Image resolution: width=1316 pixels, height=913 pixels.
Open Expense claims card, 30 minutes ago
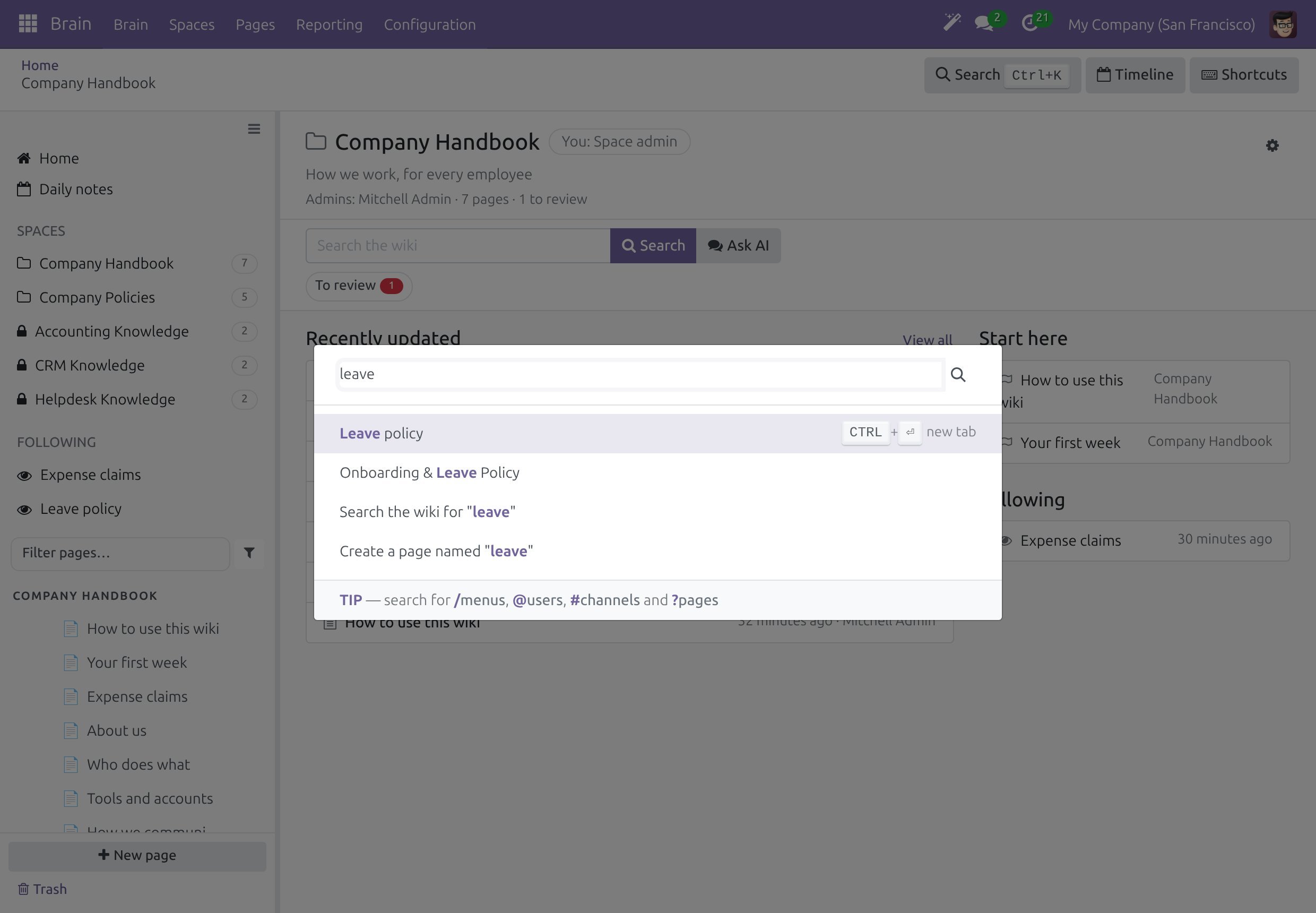click(x=1146, y=540)
